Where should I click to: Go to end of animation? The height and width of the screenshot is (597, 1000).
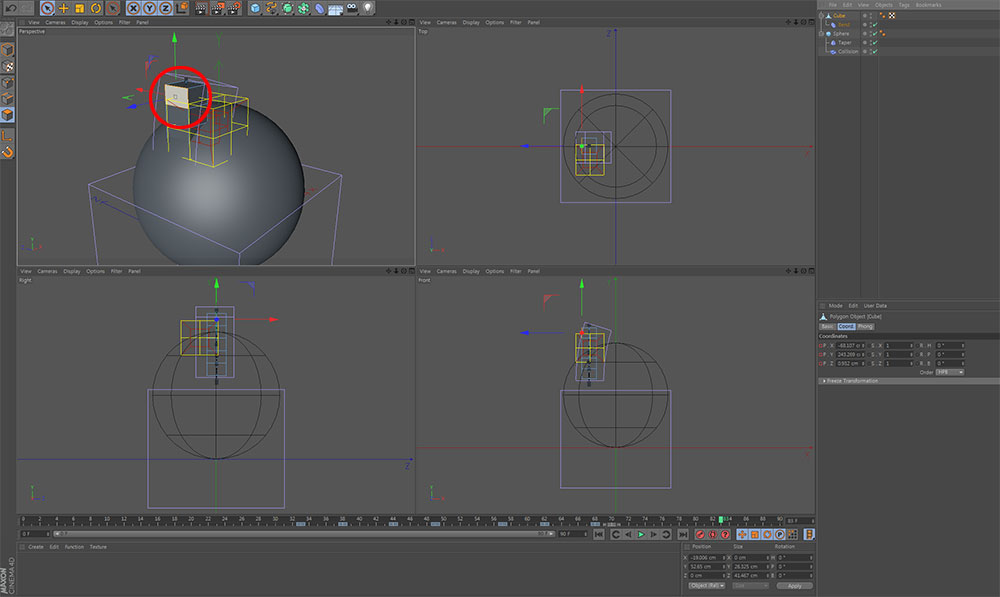tap(683, 534)
